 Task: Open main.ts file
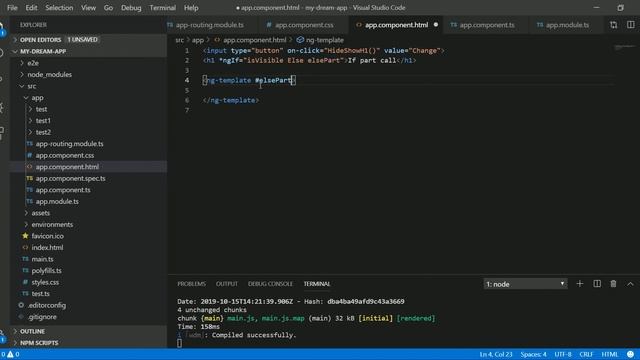[88, 259]
